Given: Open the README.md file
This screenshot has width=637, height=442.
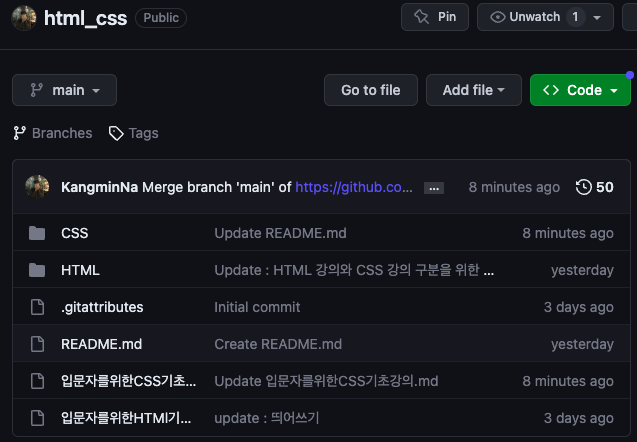Looking at the screenshot, I should tap(102, 344).
